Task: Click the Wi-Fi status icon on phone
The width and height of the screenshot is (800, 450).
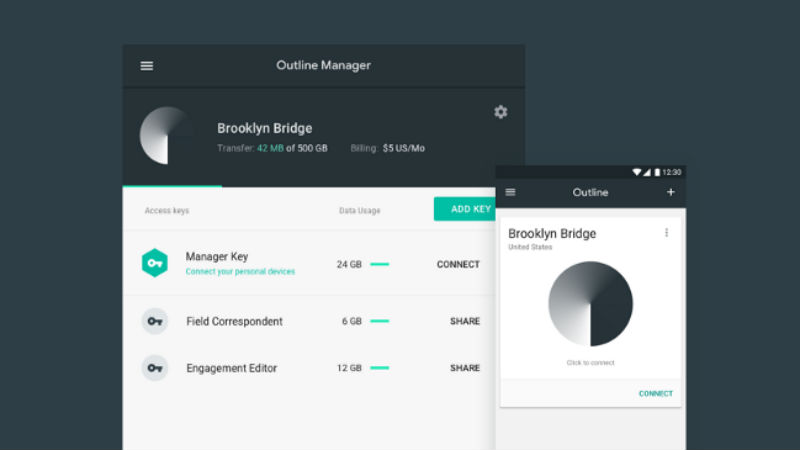Action: click(637, 172)
